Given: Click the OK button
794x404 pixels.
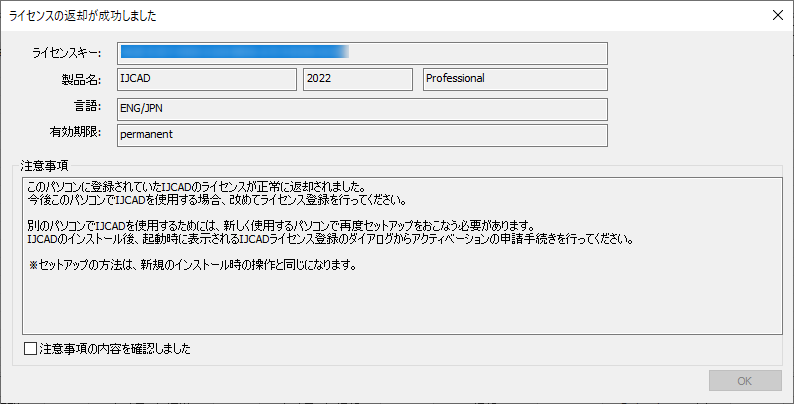Looking at the screenshot, I should point(745,381).
